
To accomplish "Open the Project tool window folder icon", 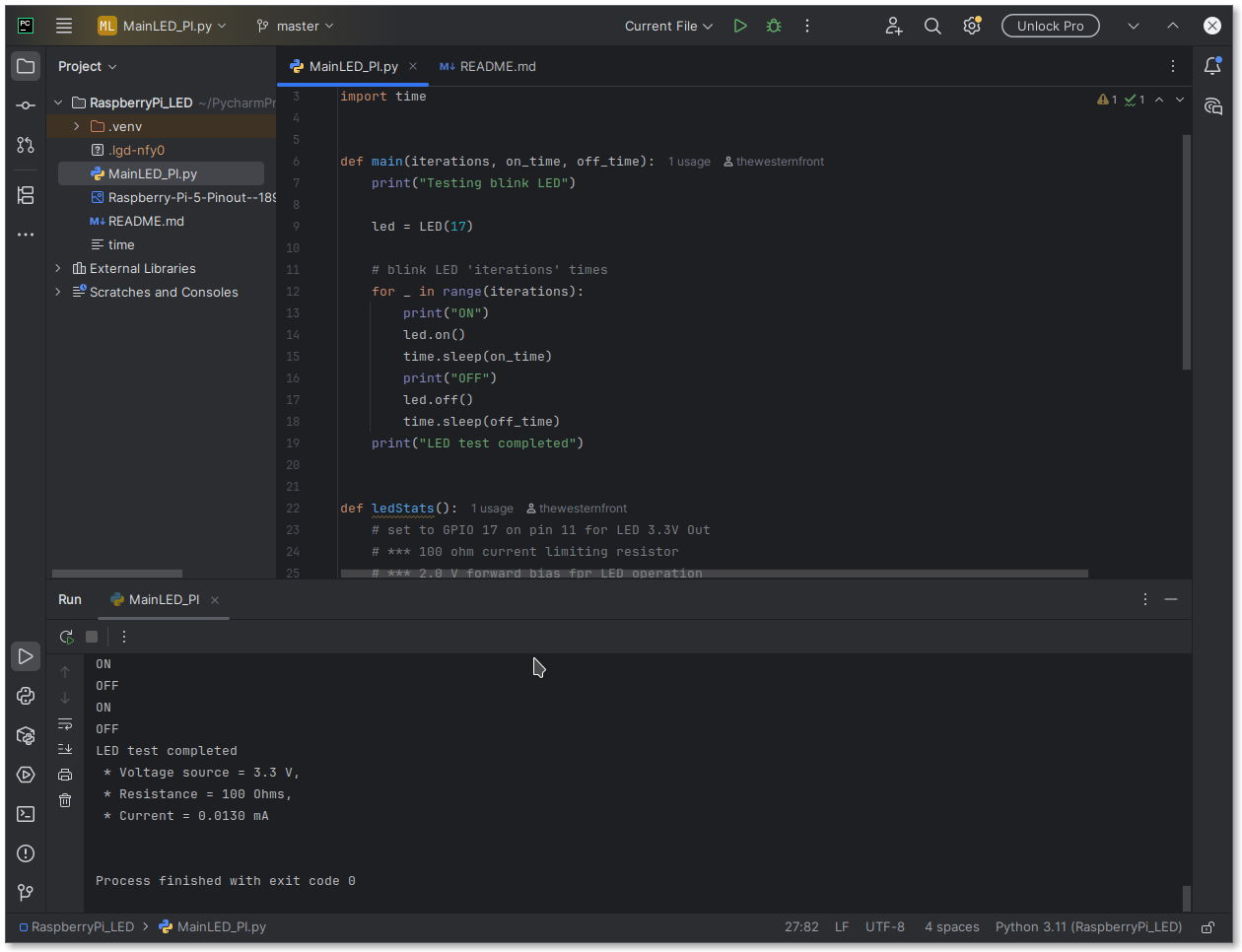I will coord(26,66).
